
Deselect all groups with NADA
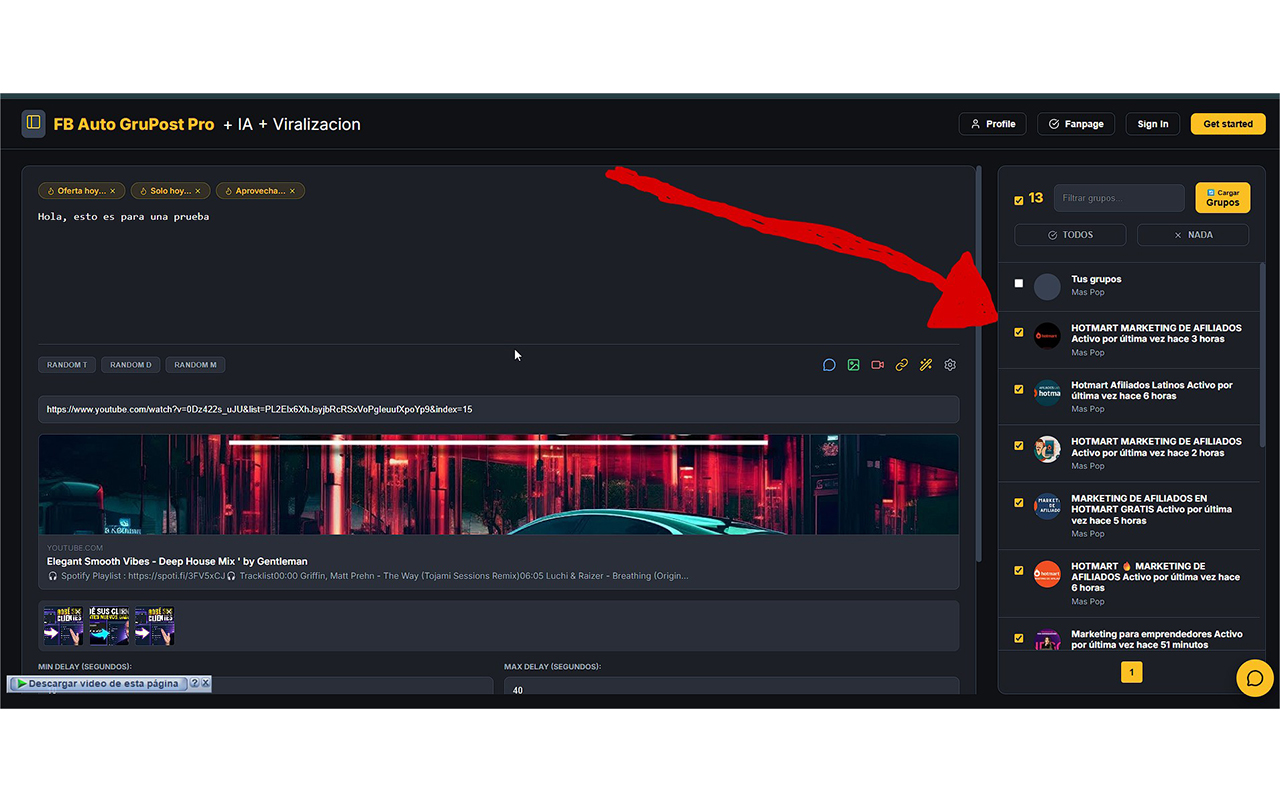(1193, 235)
